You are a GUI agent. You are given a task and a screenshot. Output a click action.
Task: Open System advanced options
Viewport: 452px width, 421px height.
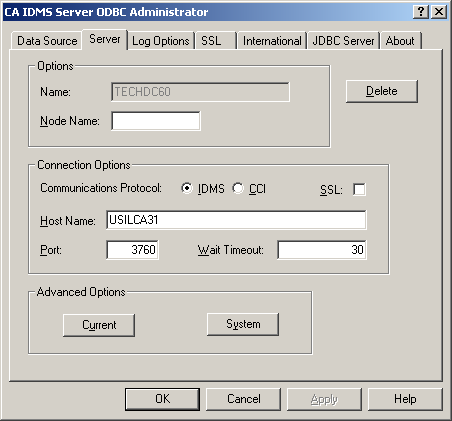click(243, 324)
